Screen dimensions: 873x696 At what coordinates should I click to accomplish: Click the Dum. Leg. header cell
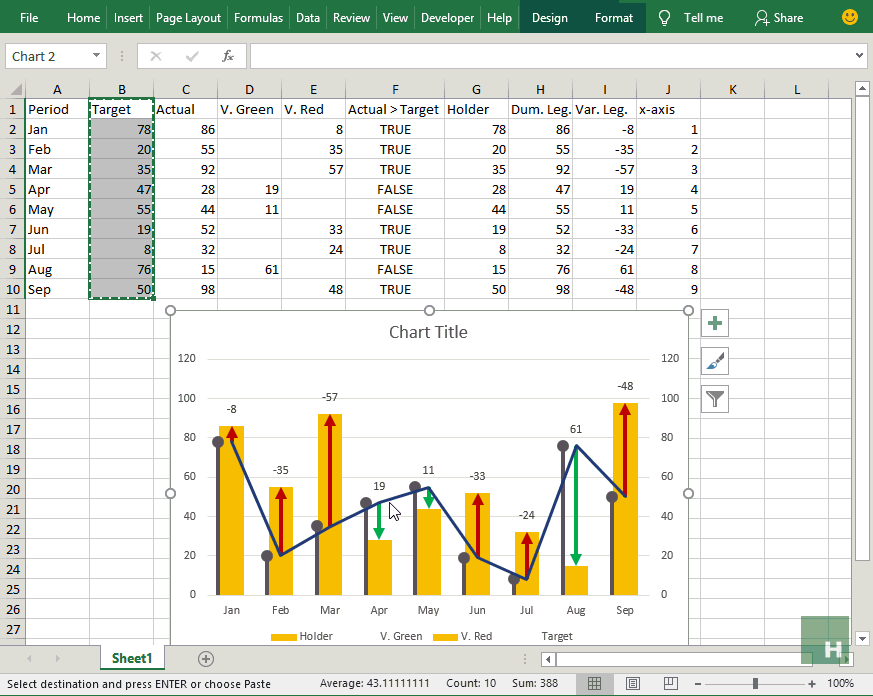coord(541,109)
